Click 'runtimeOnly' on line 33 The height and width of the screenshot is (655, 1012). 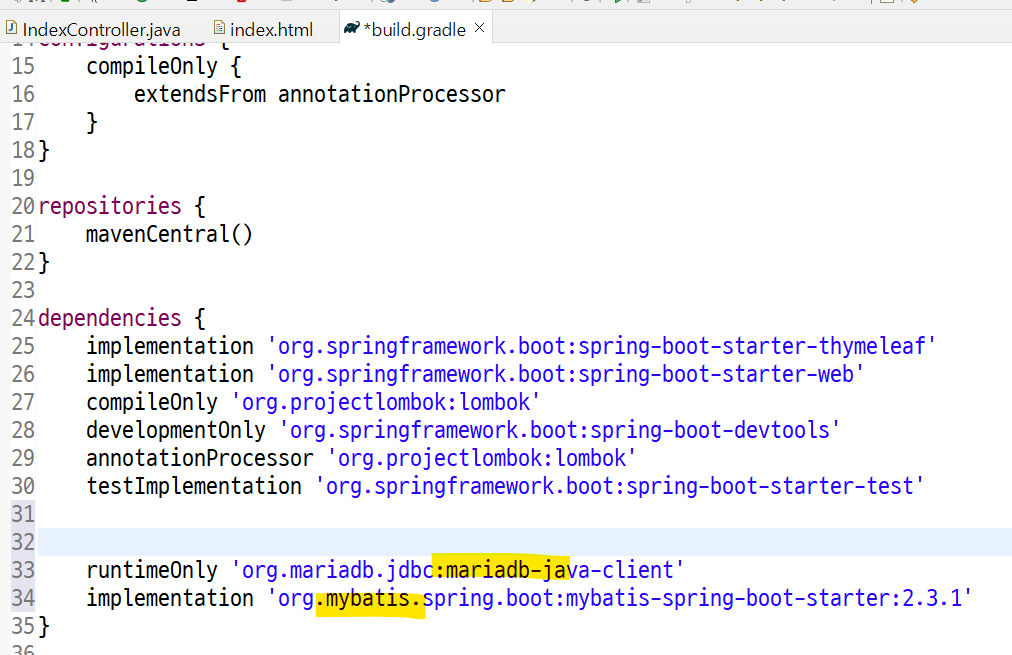(x=152, y=570)
